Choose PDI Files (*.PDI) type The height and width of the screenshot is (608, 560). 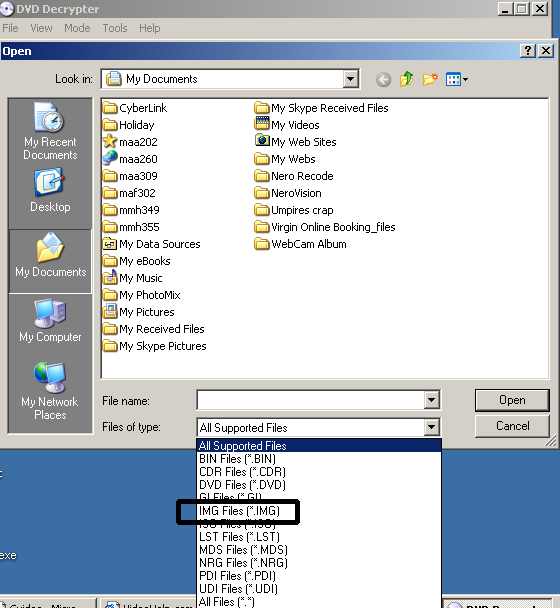[319, 576]
